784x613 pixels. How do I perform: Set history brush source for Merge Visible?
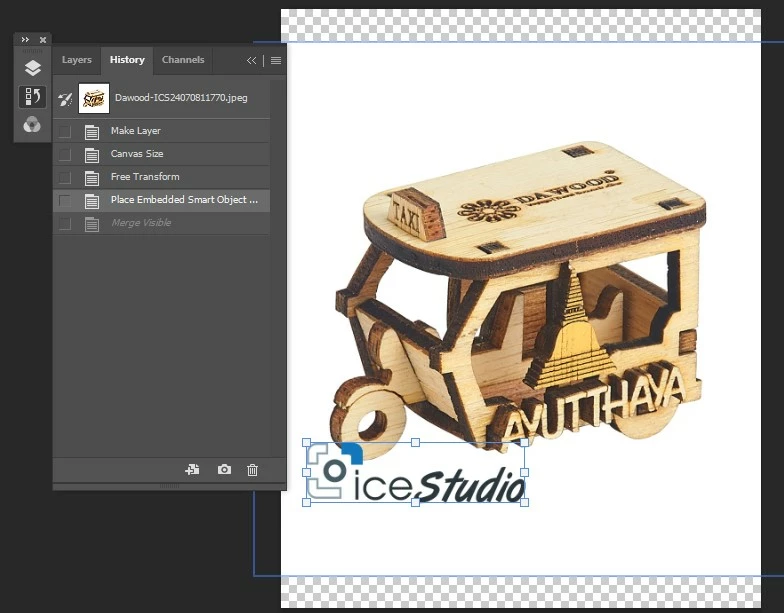[64, 224]
